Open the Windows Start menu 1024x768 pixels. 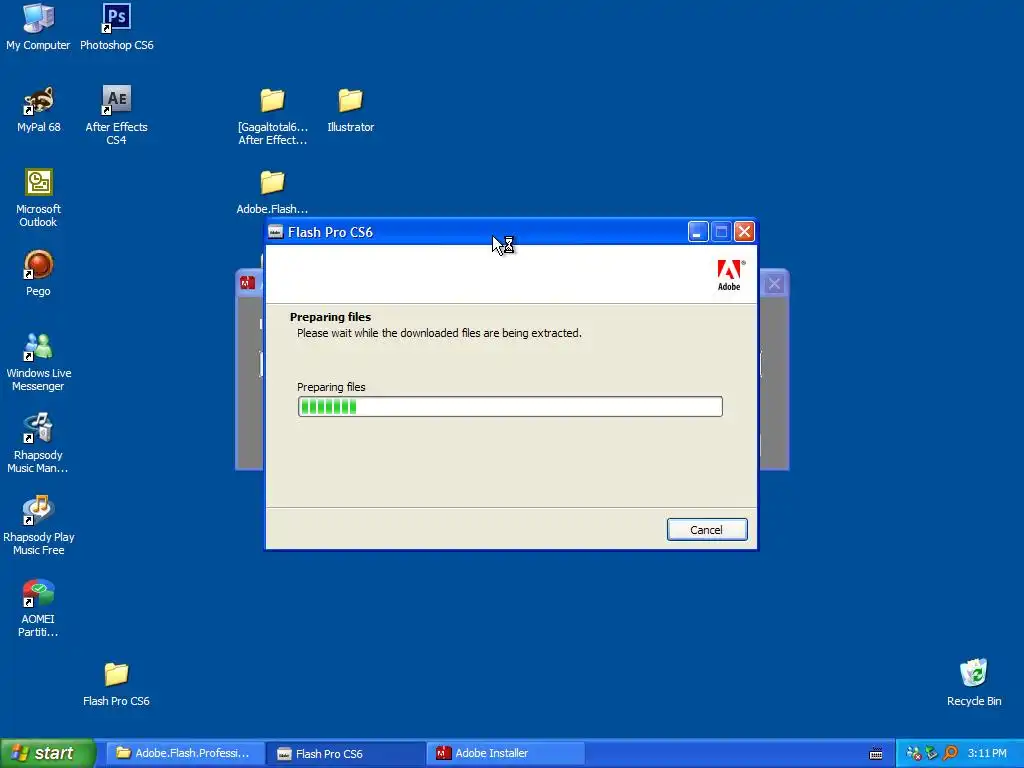point(48,753)
